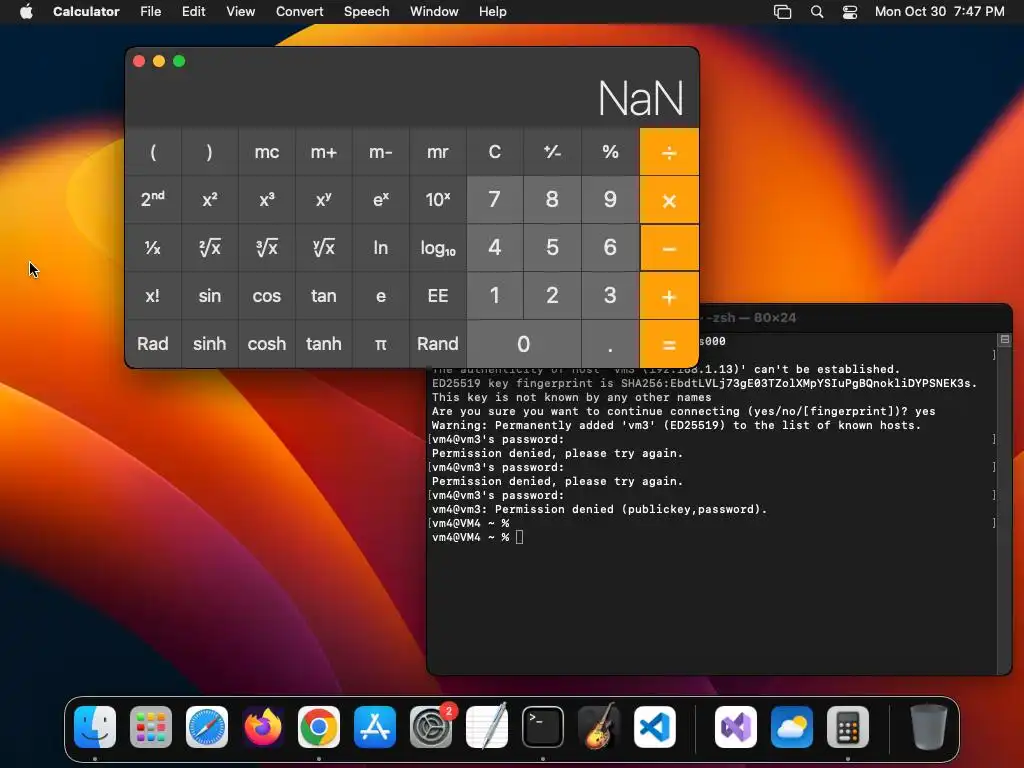Open the Trash in the Dock
This screenshot has height=768, width=1024.
click(x=928, y=726)
